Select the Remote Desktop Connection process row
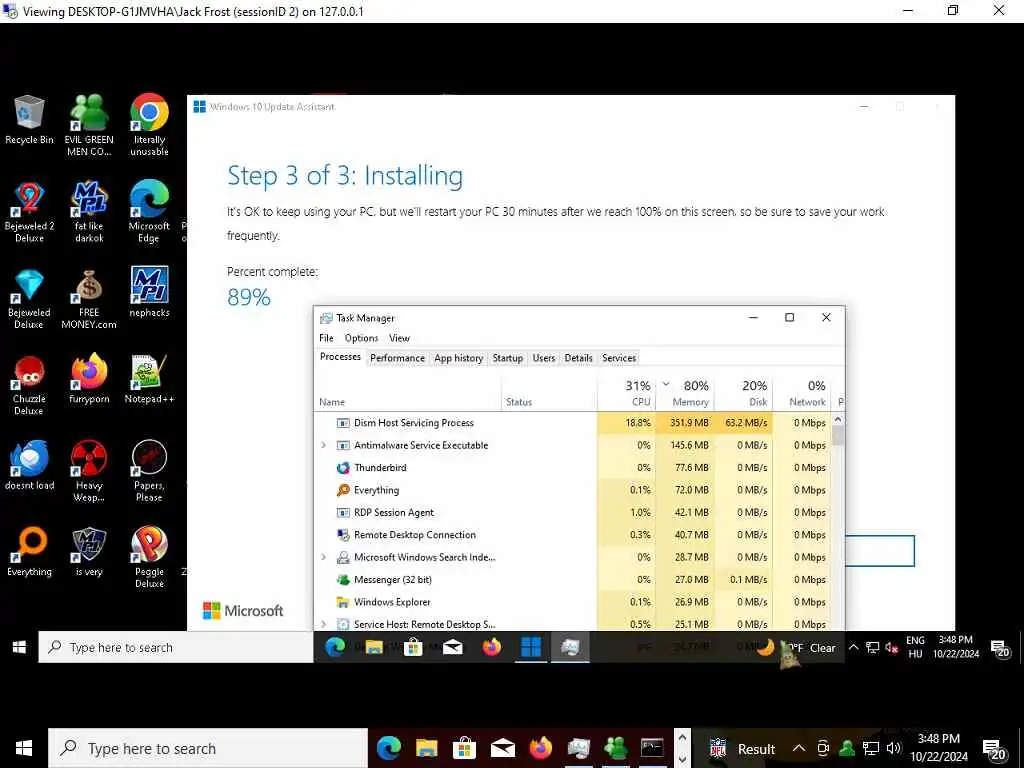This screenshot has height=768, width=1024. (x=573, y=535)
